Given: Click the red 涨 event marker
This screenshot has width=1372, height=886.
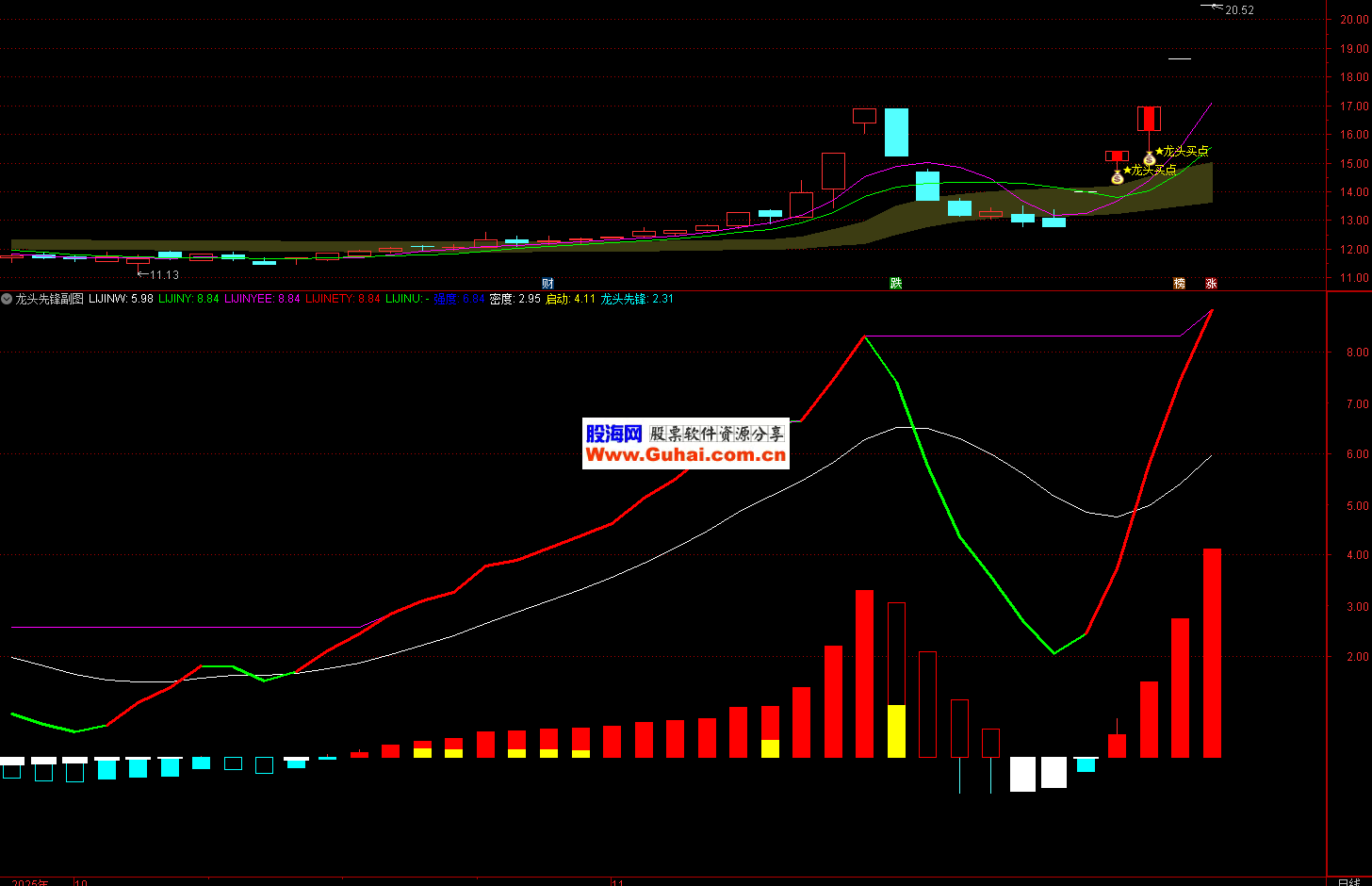Looking at the screenshot, I should (1211, 283).
